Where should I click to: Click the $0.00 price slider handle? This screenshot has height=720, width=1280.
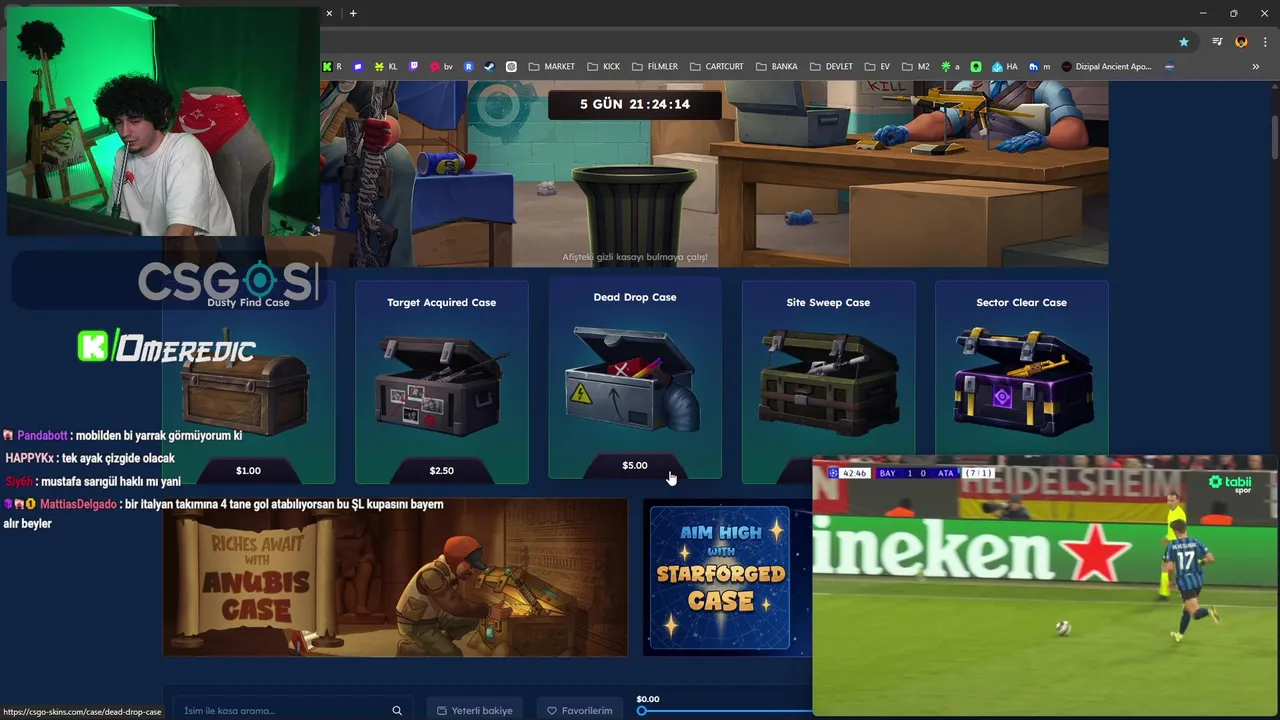[642, 711]
